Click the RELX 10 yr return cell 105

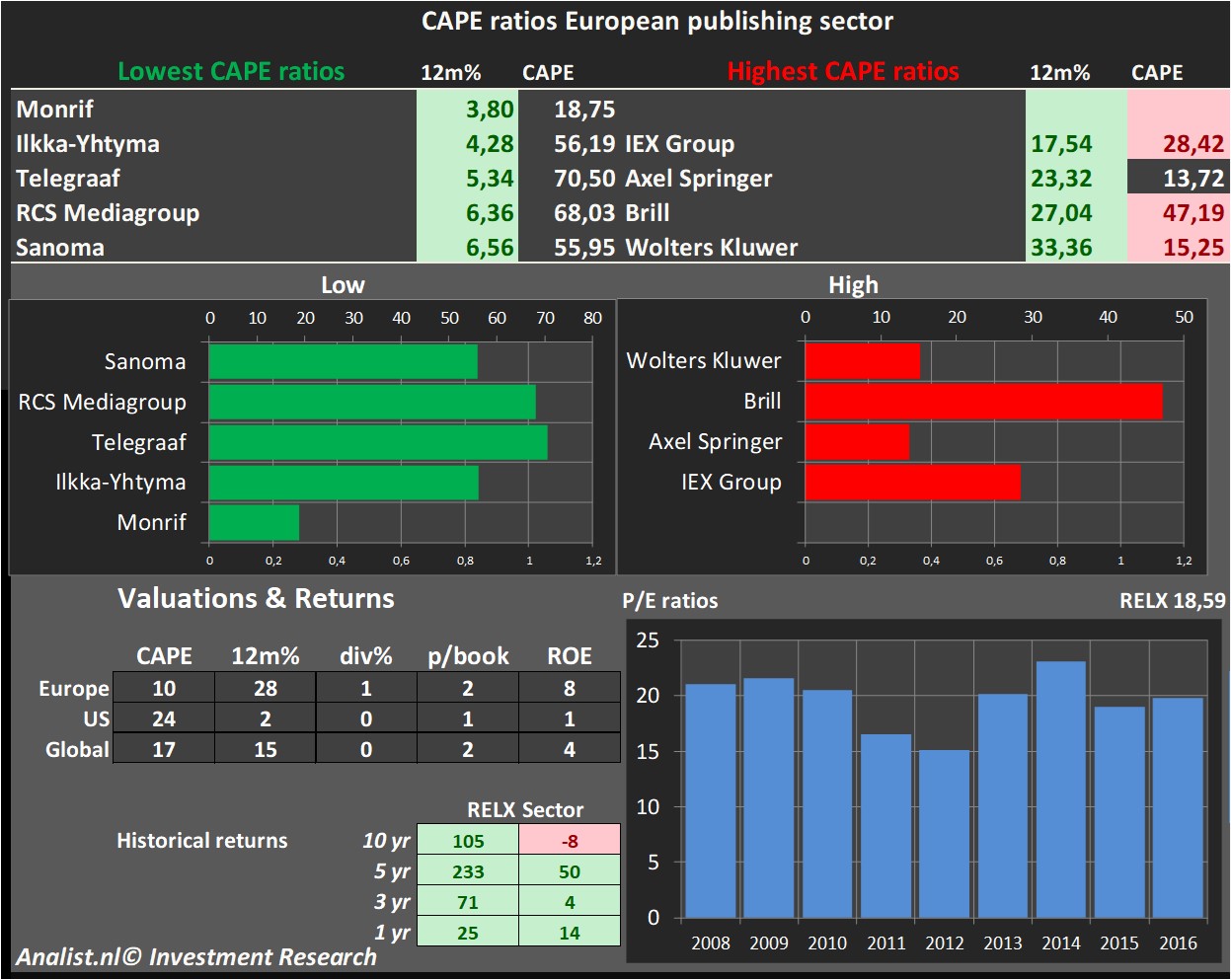[468, 841]
